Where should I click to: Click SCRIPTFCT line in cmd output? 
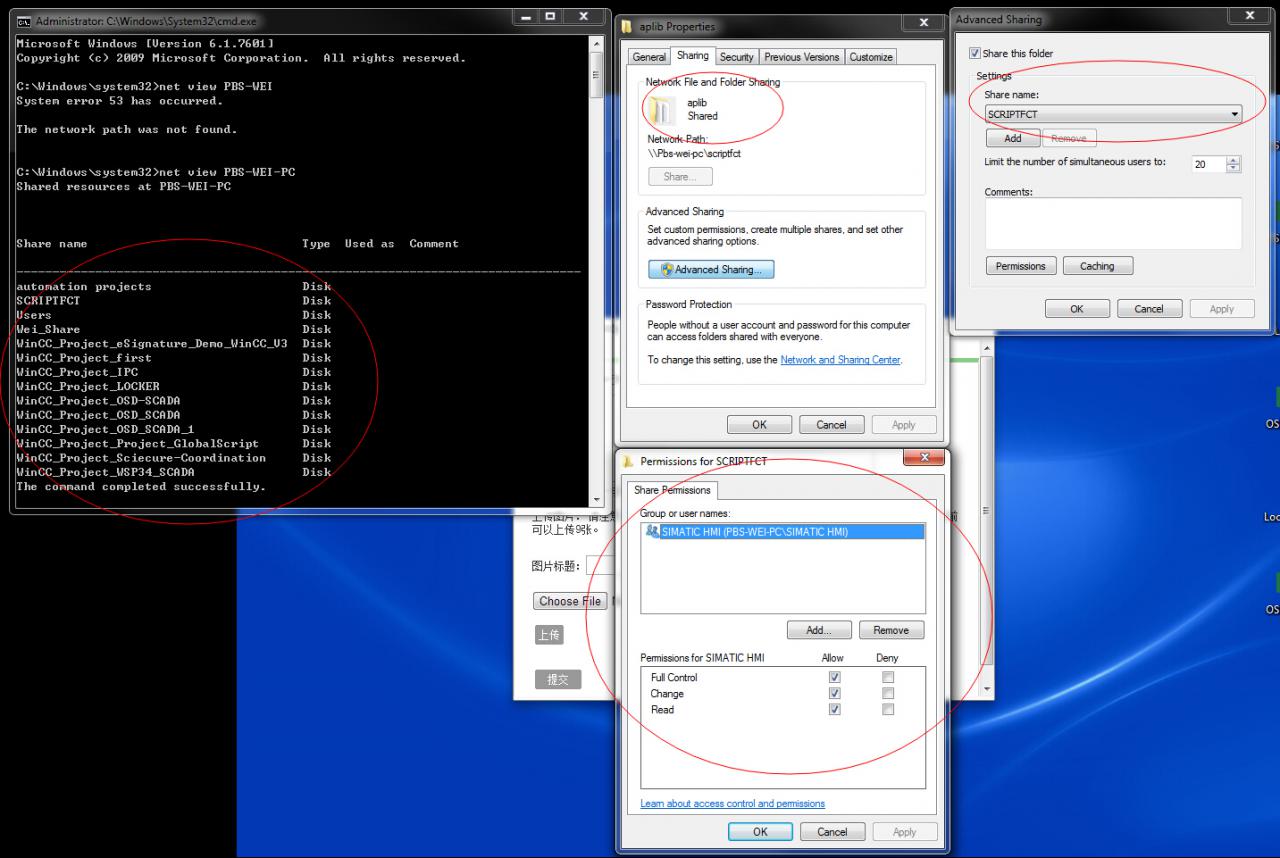coord(48,300)
